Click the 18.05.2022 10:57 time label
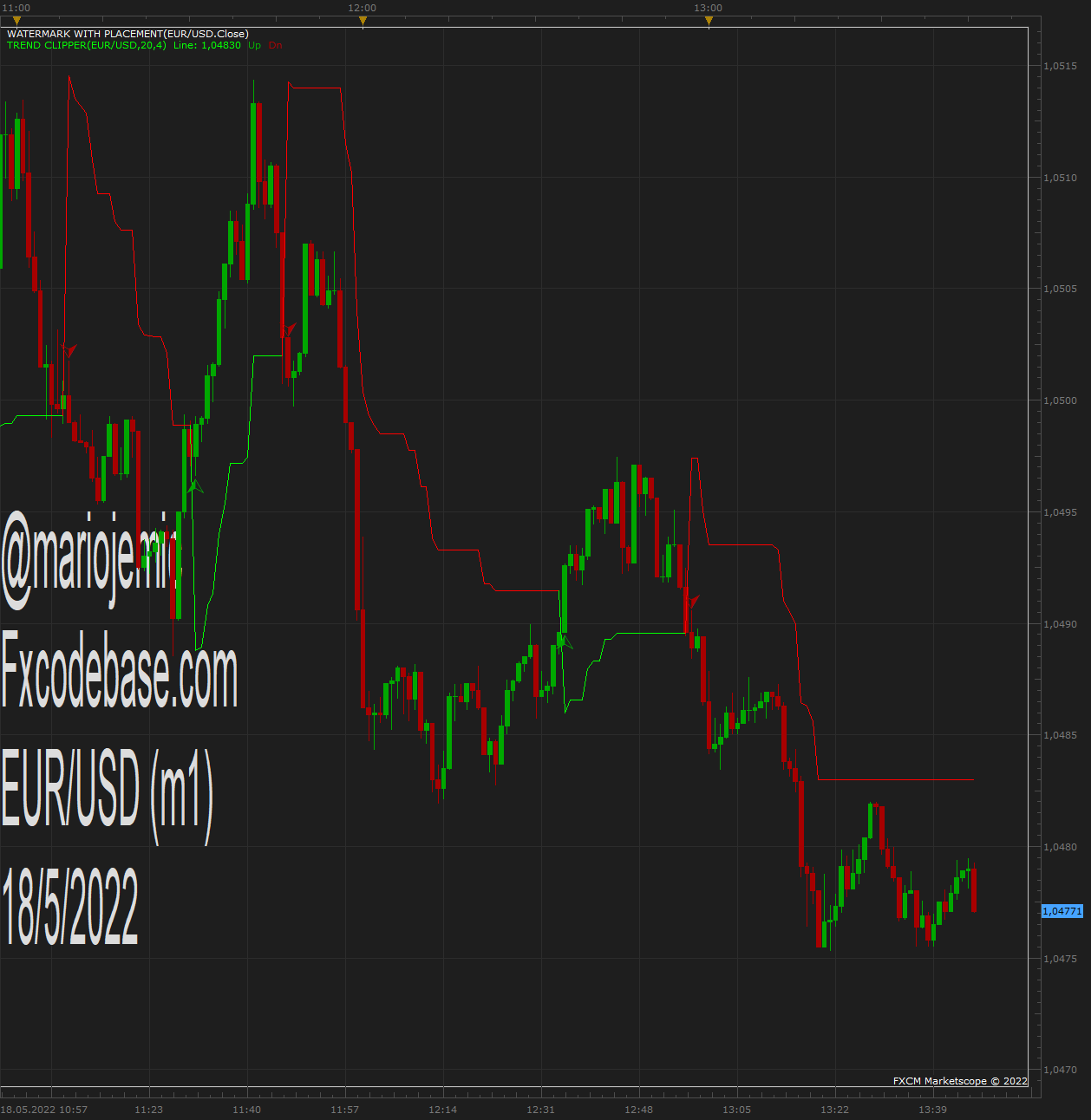Image resolution: width=1091 pixels, height=1120 pixels. click(44, 1110)
